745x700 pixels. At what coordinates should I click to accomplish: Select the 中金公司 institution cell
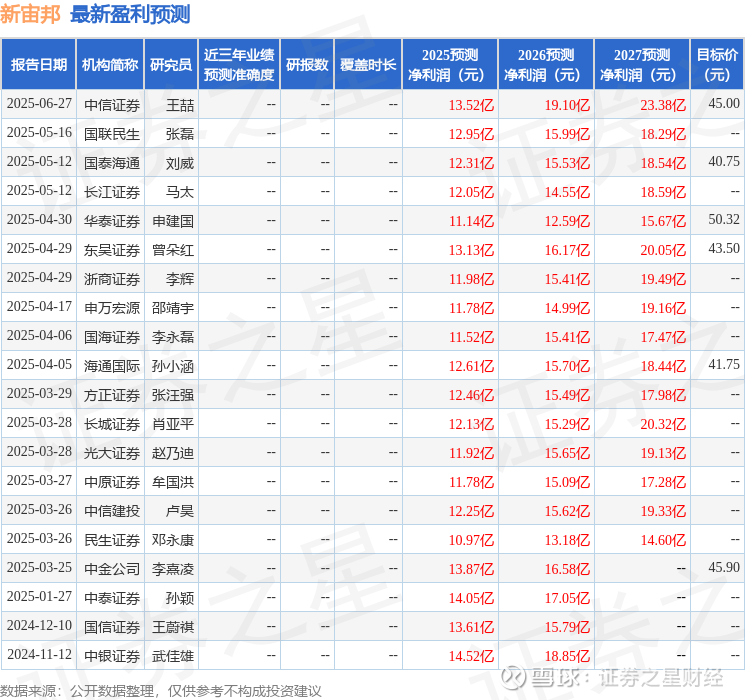(x=112, y=569)
